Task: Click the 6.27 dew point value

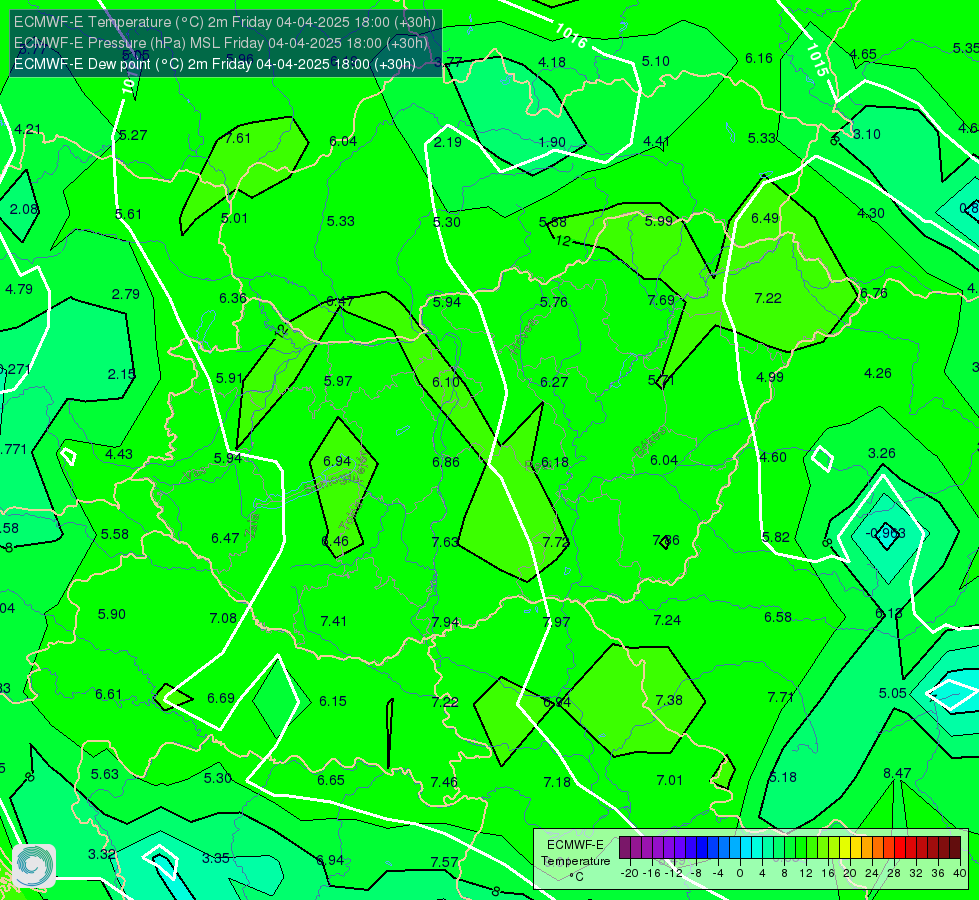Action: (x=554, y=382)
